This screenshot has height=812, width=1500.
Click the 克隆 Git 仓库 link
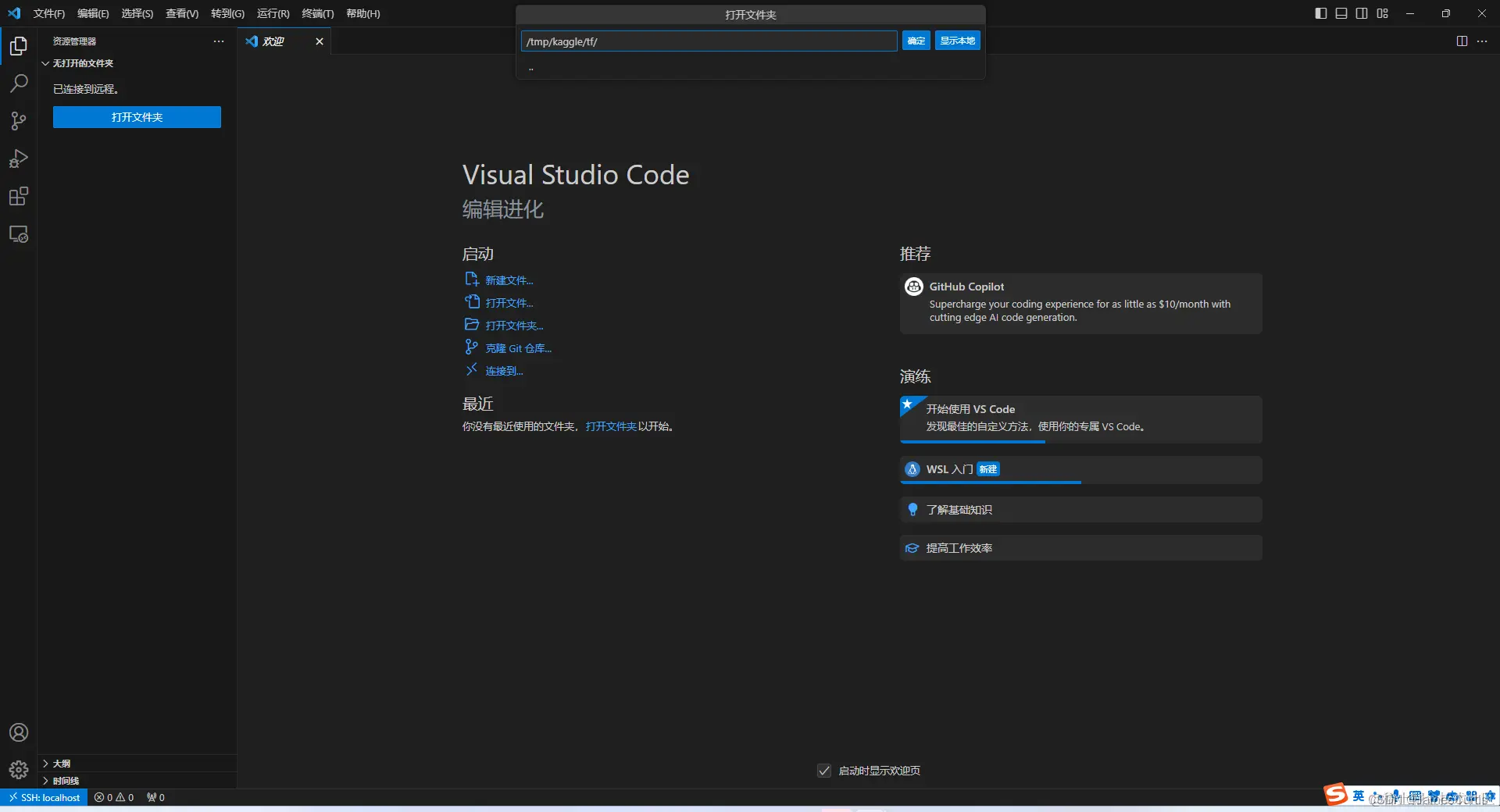click(518, 348)
